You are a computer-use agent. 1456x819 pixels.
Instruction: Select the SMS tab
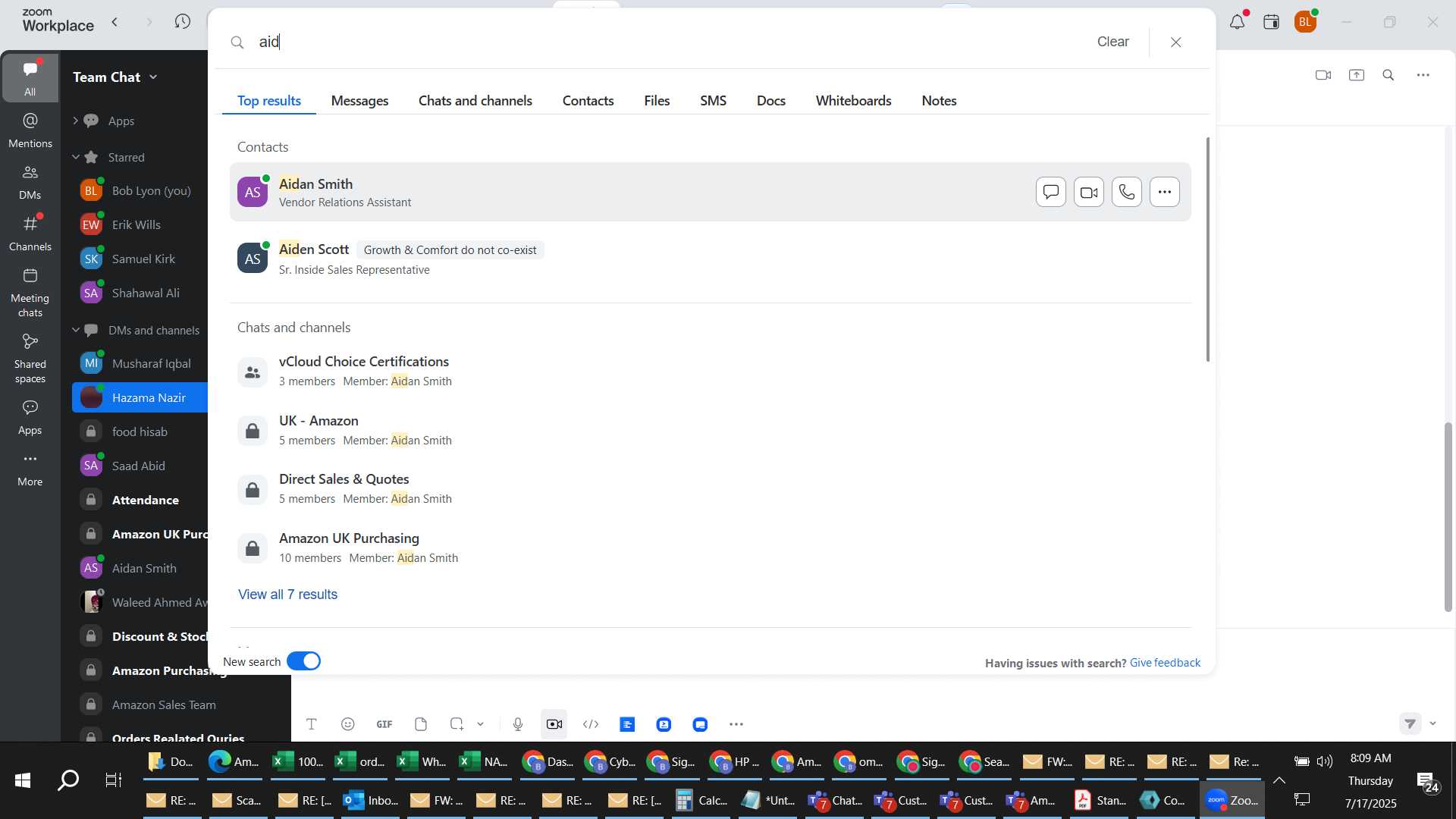713,101
